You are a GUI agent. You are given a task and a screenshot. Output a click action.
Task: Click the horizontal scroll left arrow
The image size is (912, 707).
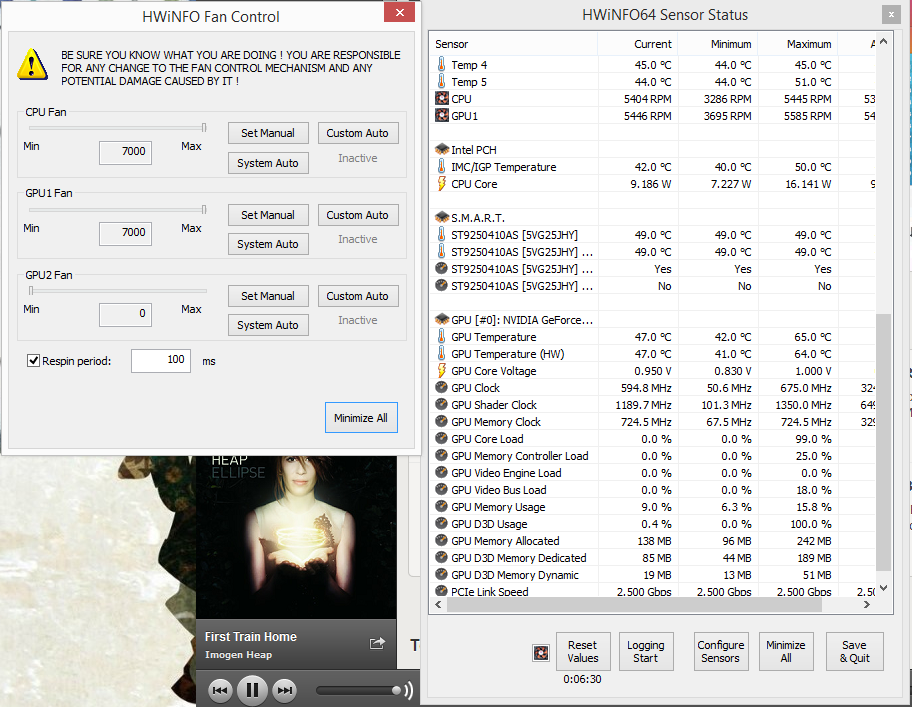438,605
